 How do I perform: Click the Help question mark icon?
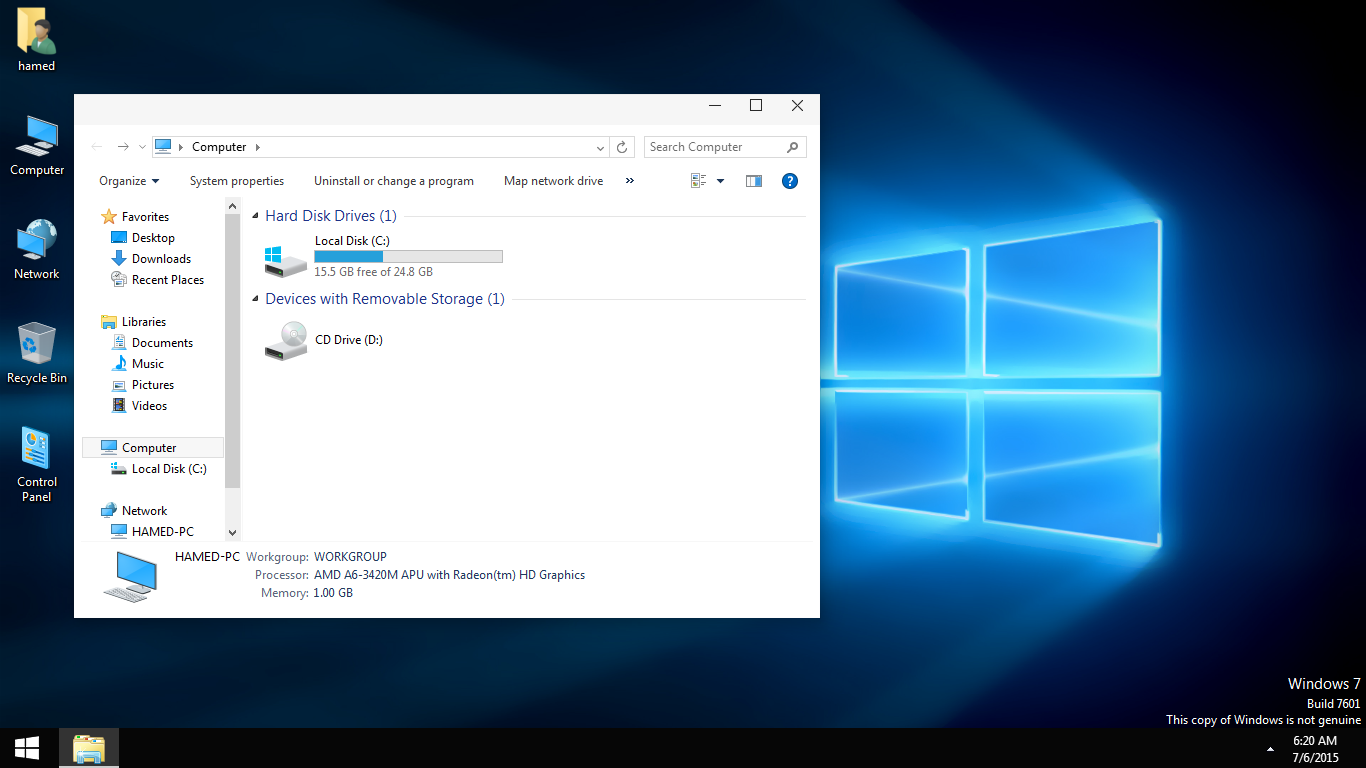(789, 181)
